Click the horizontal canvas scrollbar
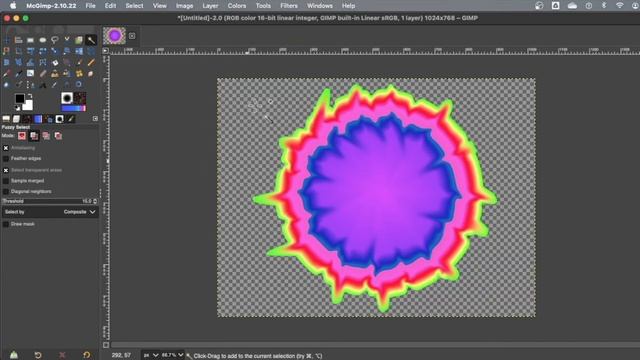This screenshot has height=360, width=640. [376, 345]
